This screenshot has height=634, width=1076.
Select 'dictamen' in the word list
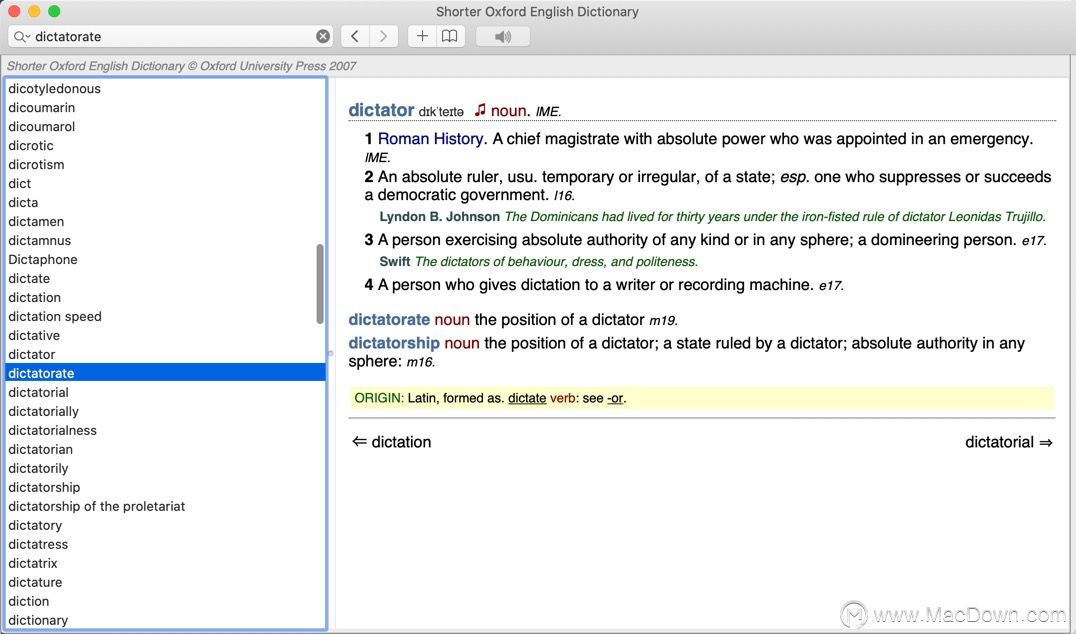(x=165, y=222)
